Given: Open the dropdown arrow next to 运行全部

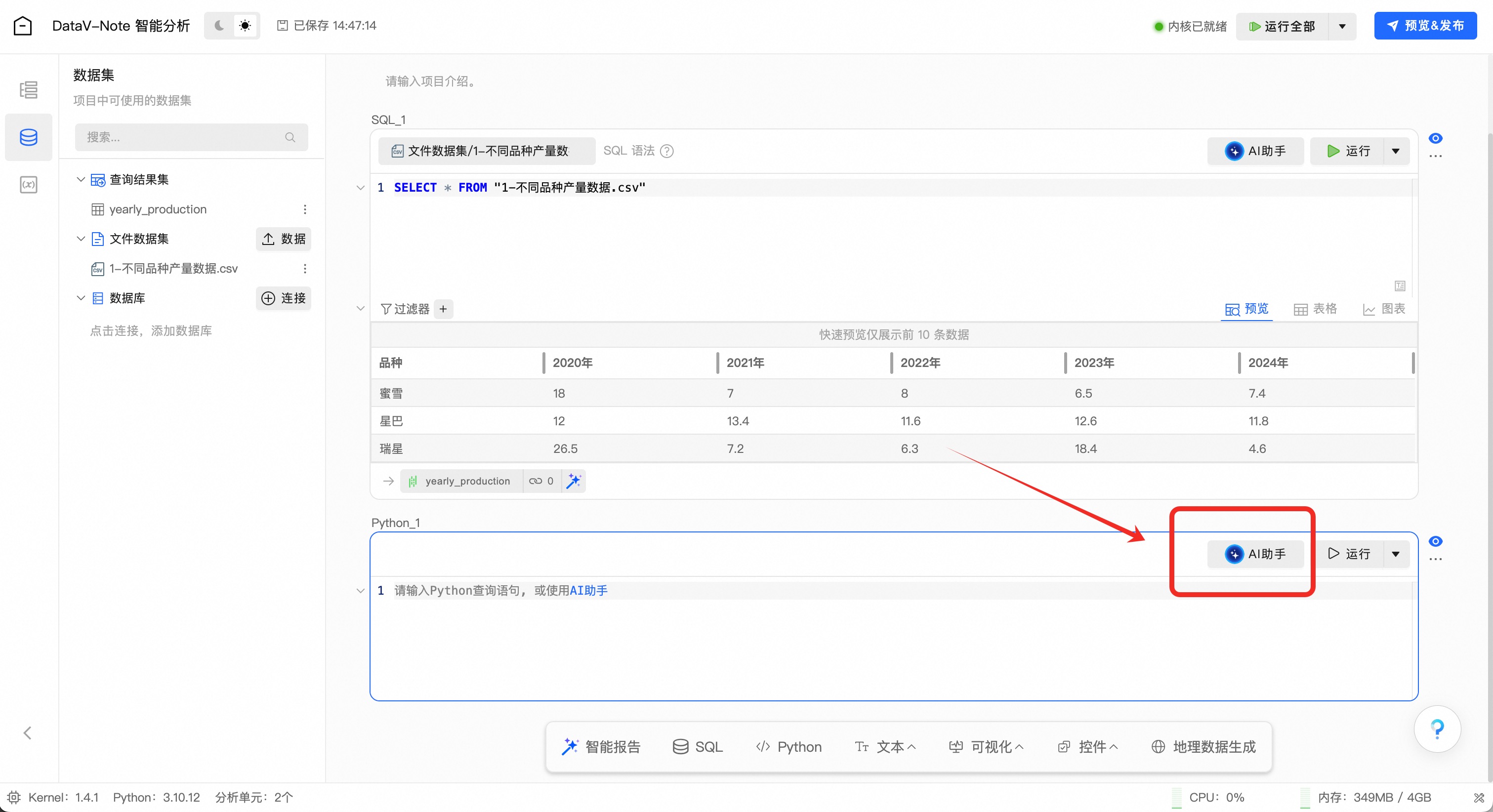Looking at the screenshot, I should pos(1342,26).
